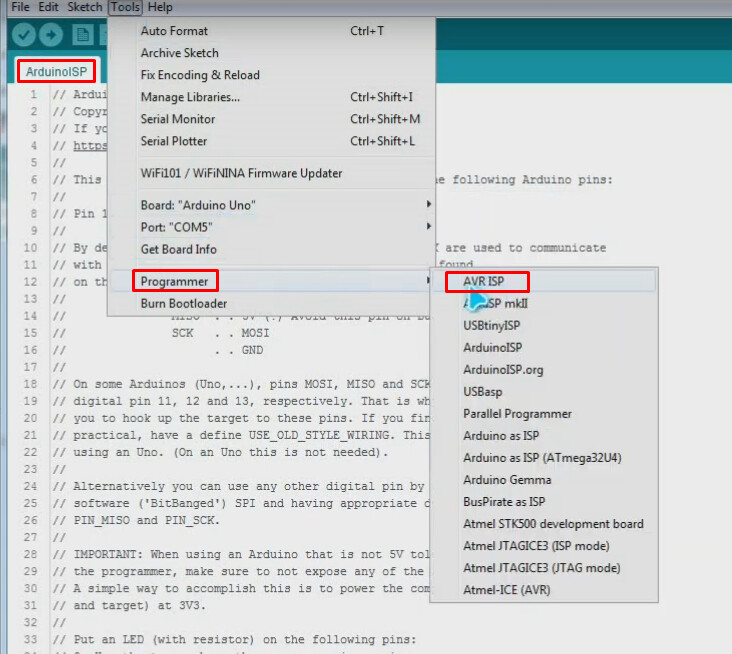Select Atmel-ICE (AVR) programmer
The height and width of the screenshot is (654, 732).
(x=544, y=590)
